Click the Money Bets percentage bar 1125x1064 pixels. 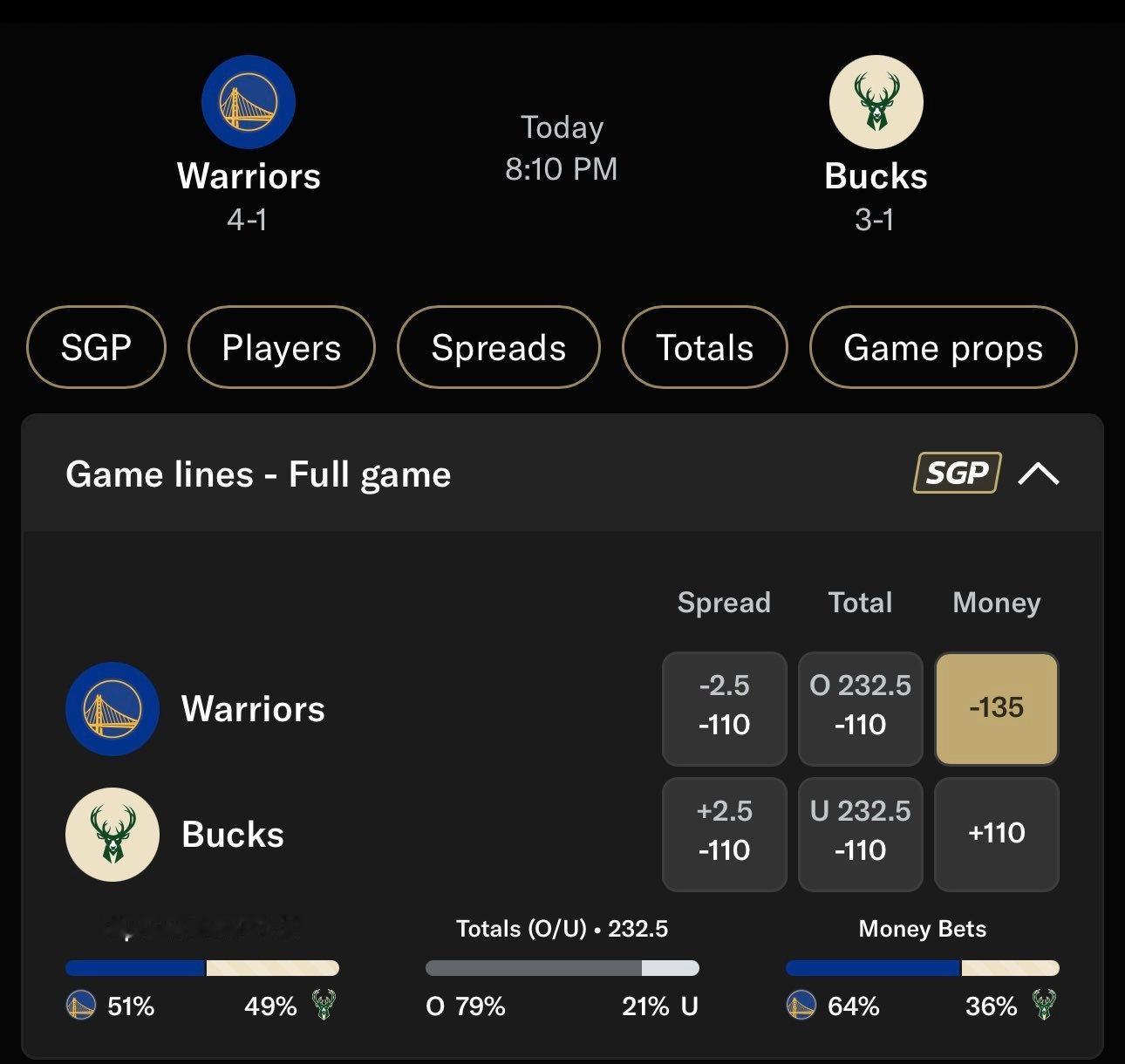click(x=922, y=968)
